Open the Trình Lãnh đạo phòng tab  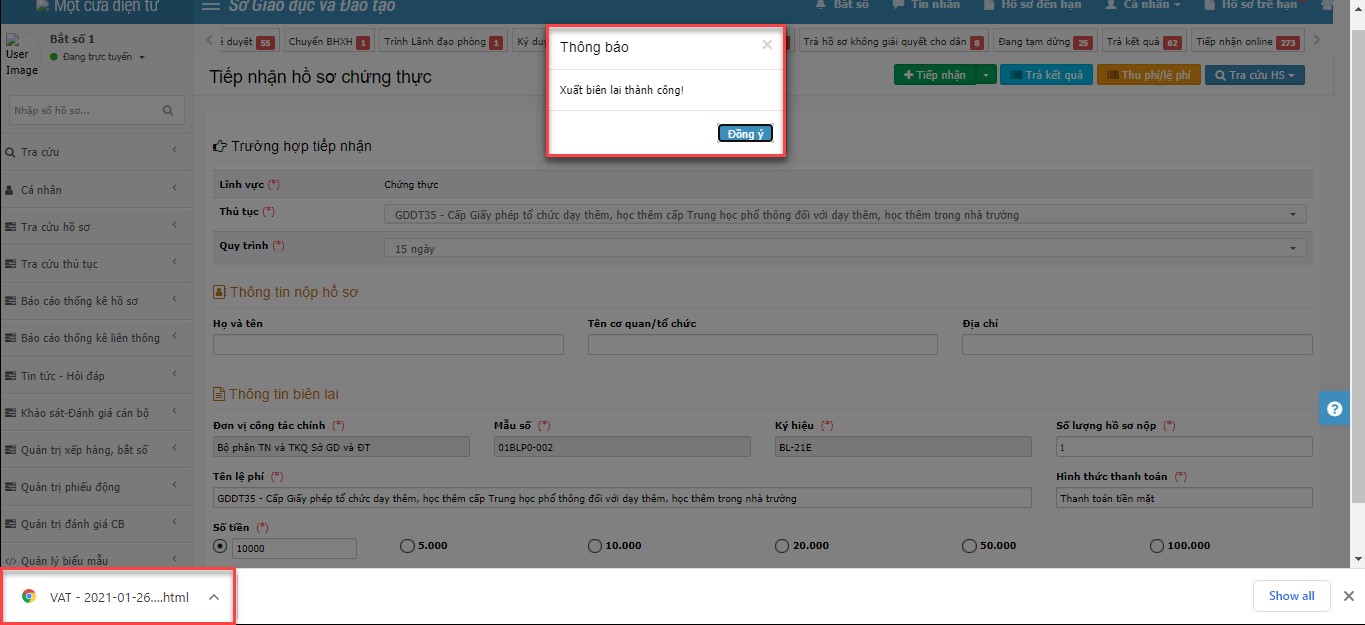point(443,42)
